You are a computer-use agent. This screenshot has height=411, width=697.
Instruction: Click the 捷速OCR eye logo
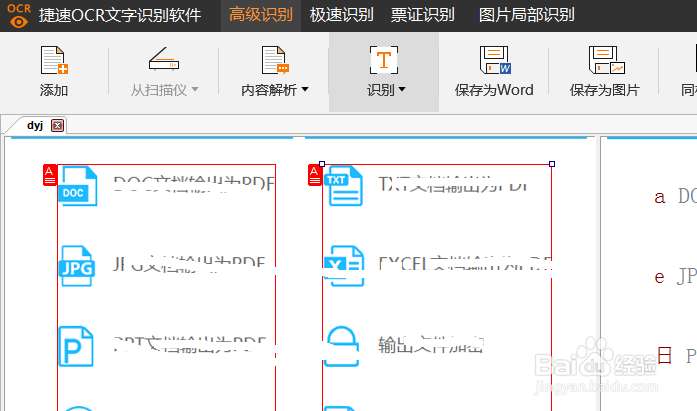19,16
